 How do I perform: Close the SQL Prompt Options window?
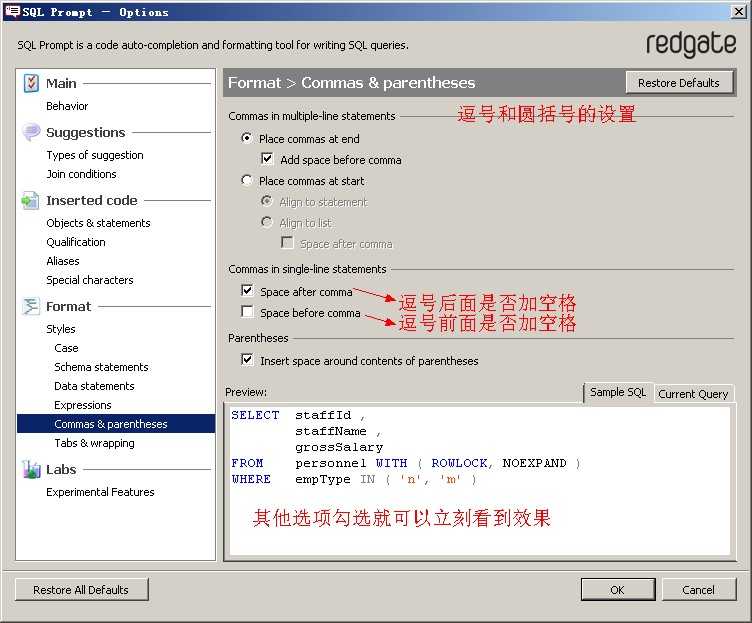[739, 12]
